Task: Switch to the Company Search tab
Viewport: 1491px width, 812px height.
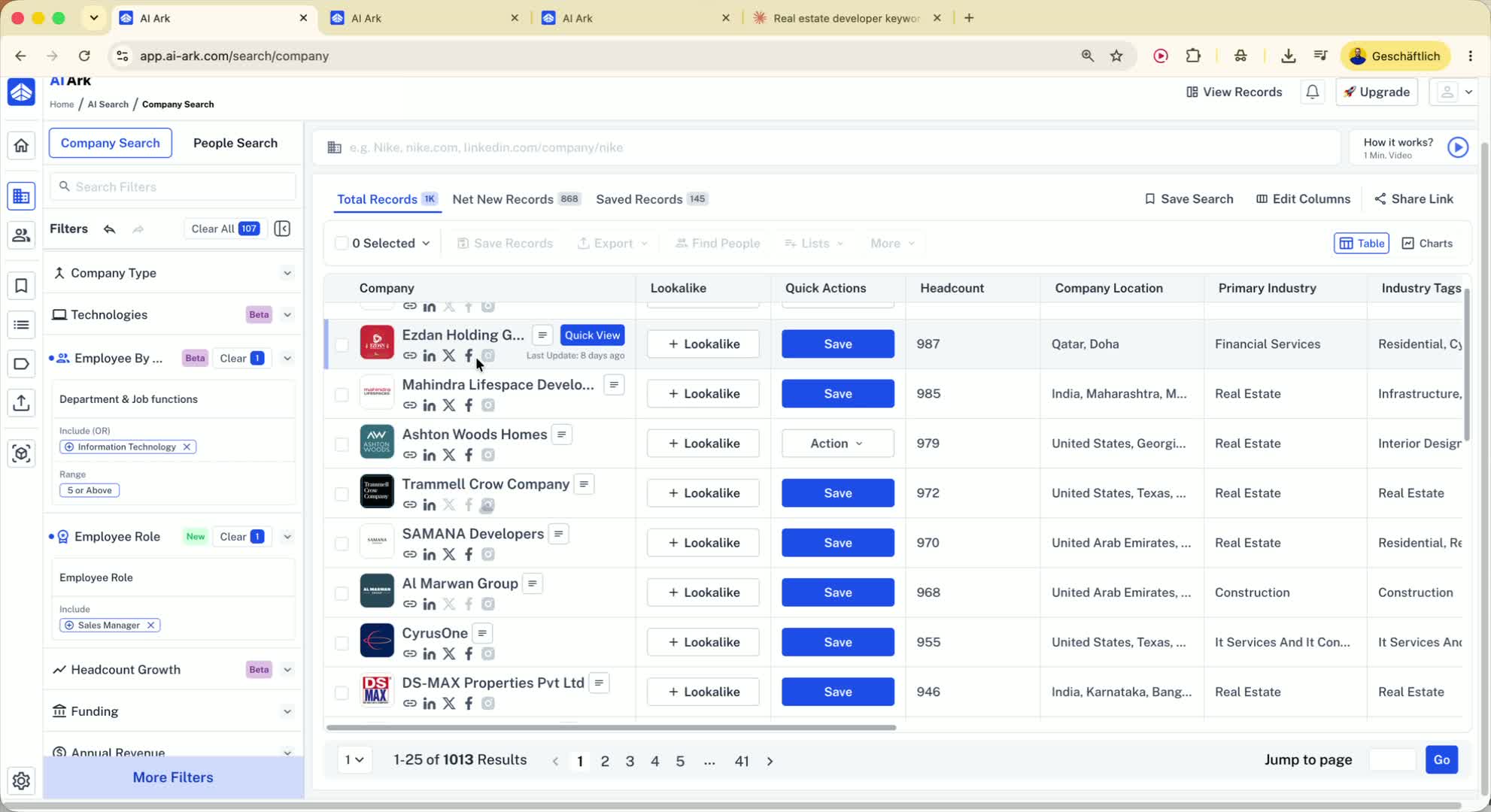Action: (111, 143)
